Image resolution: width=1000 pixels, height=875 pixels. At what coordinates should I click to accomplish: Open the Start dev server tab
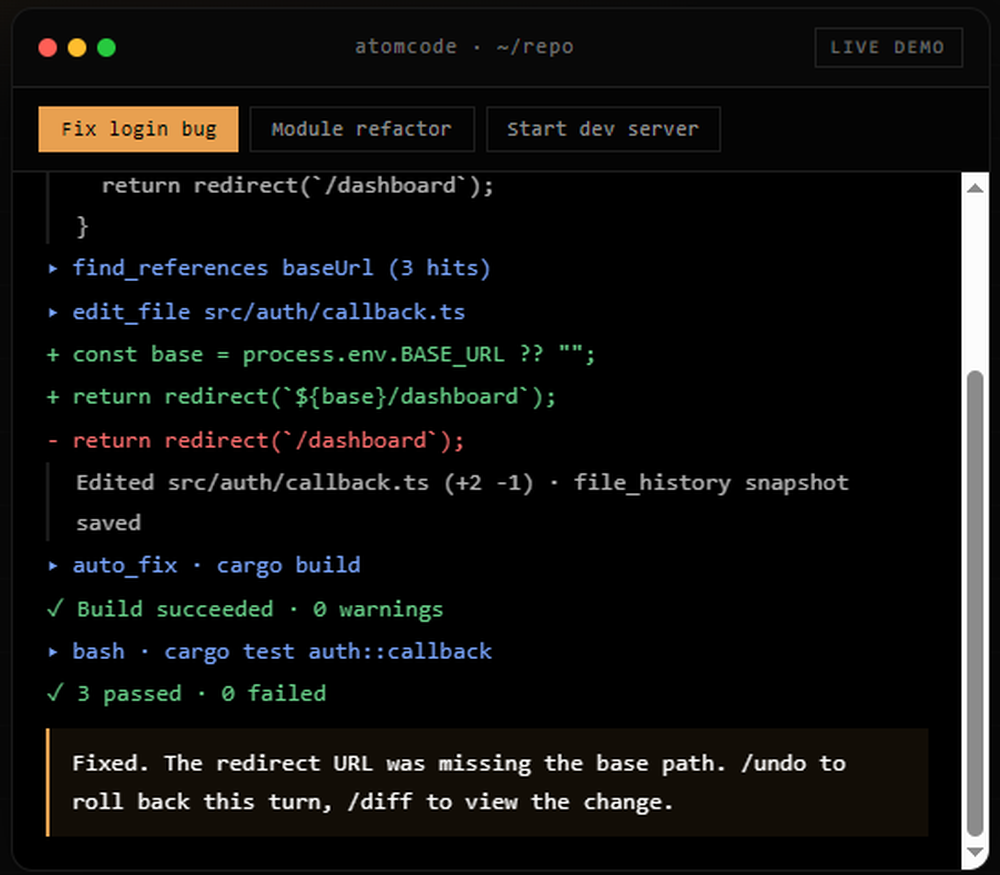(x=603, y=129)
